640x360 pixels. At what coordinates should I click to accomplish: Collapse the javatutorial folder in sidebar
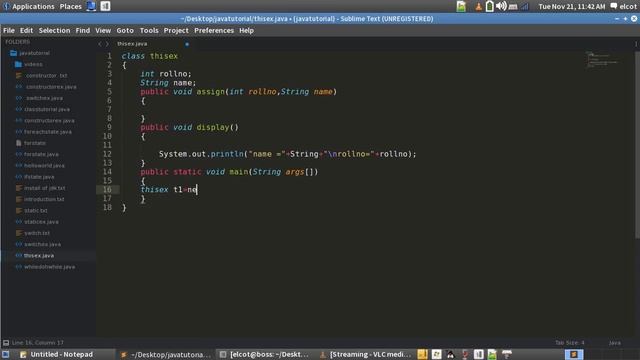[35, 53]
